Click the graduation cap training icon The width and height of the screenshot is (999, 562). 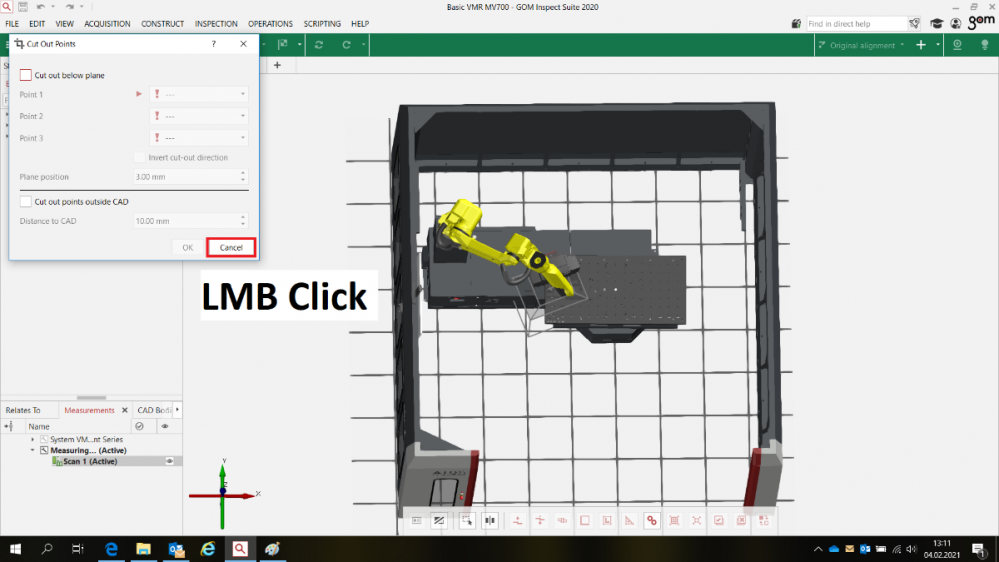tap(936, 23)
